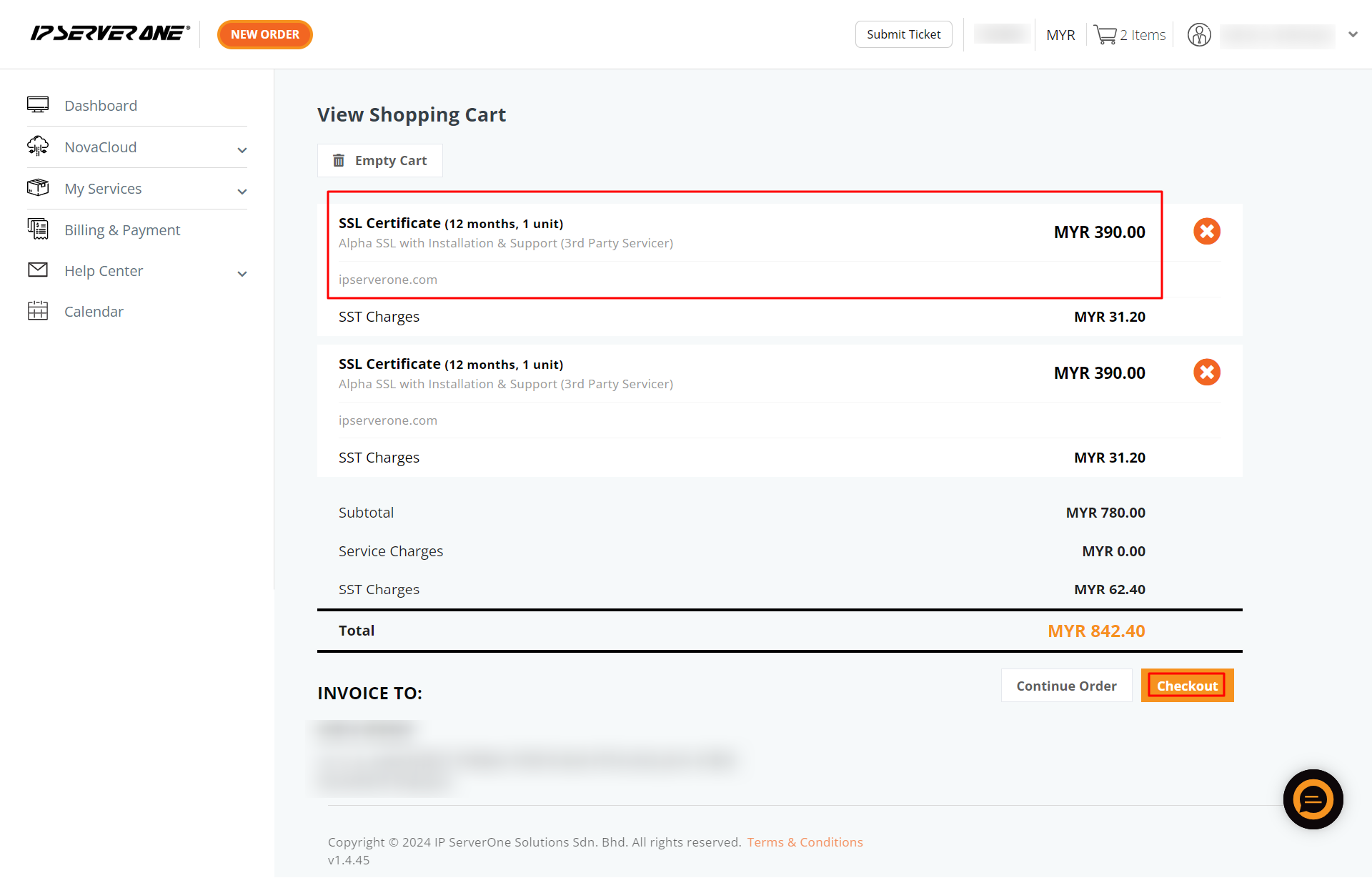Open My Services menu item

[x=103, y=189]
